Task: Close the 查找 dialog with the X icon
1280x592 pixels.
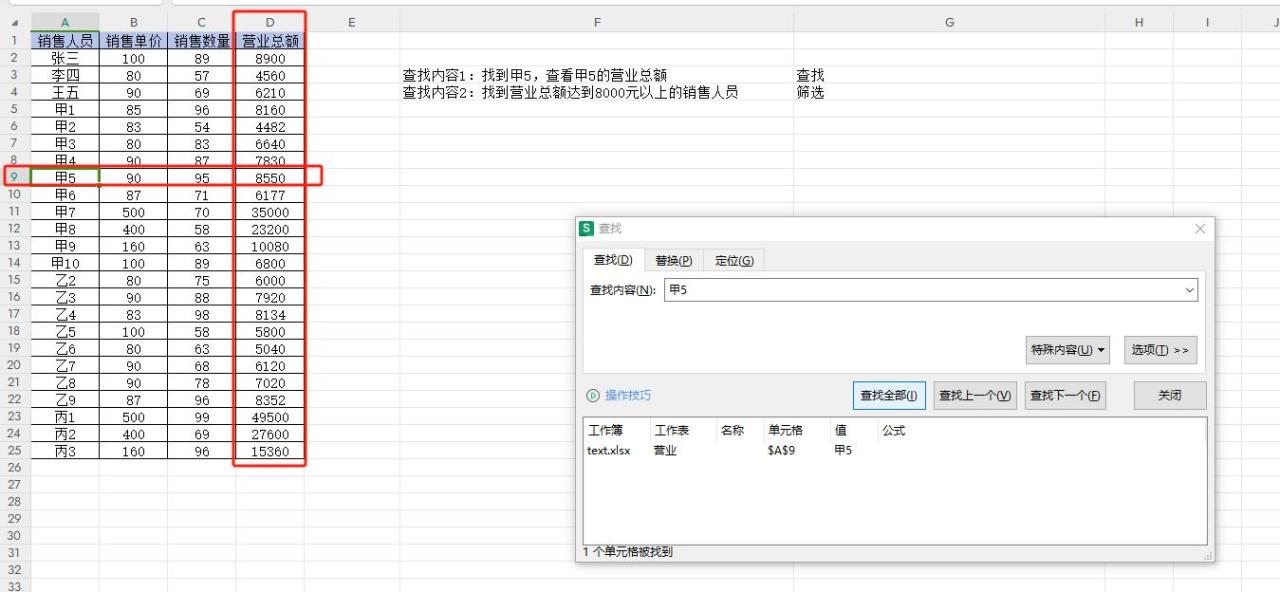Action: pos(1200,229)
